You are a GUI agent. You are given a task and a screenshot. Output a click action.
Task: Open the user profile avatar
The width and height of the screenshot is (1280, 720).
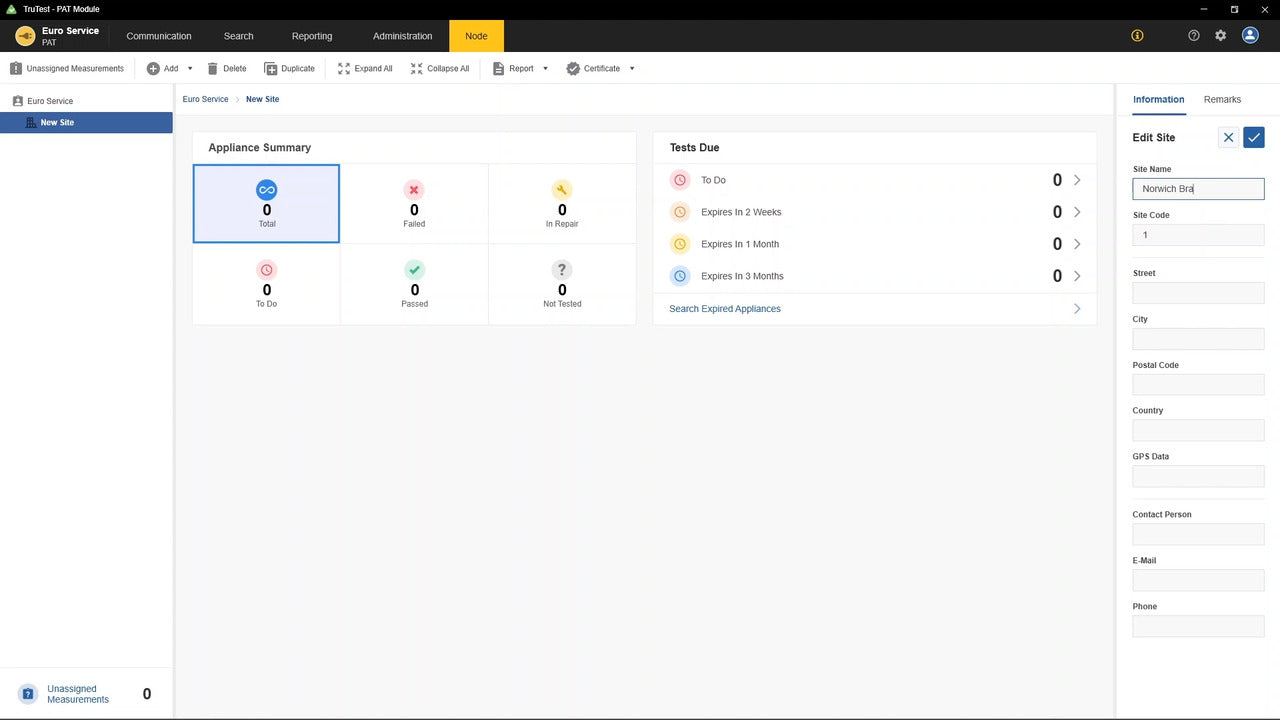(1250, 35)
